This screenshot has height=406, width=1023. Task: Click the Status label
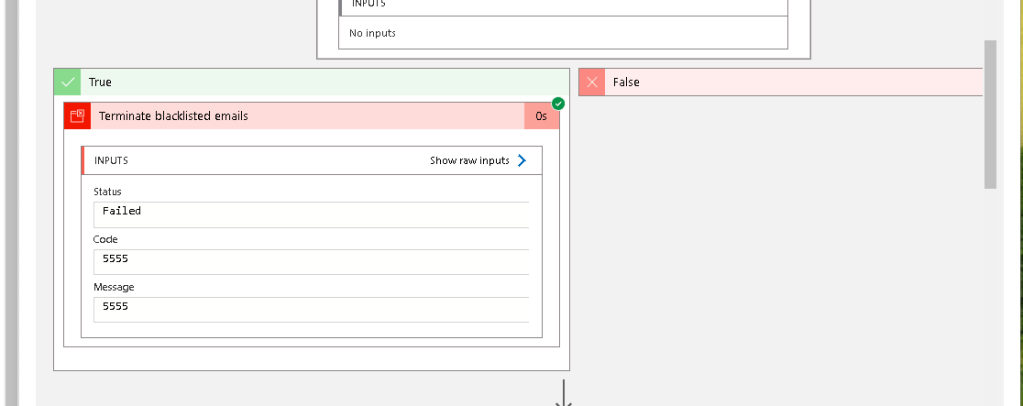click(x=107, y=192)
